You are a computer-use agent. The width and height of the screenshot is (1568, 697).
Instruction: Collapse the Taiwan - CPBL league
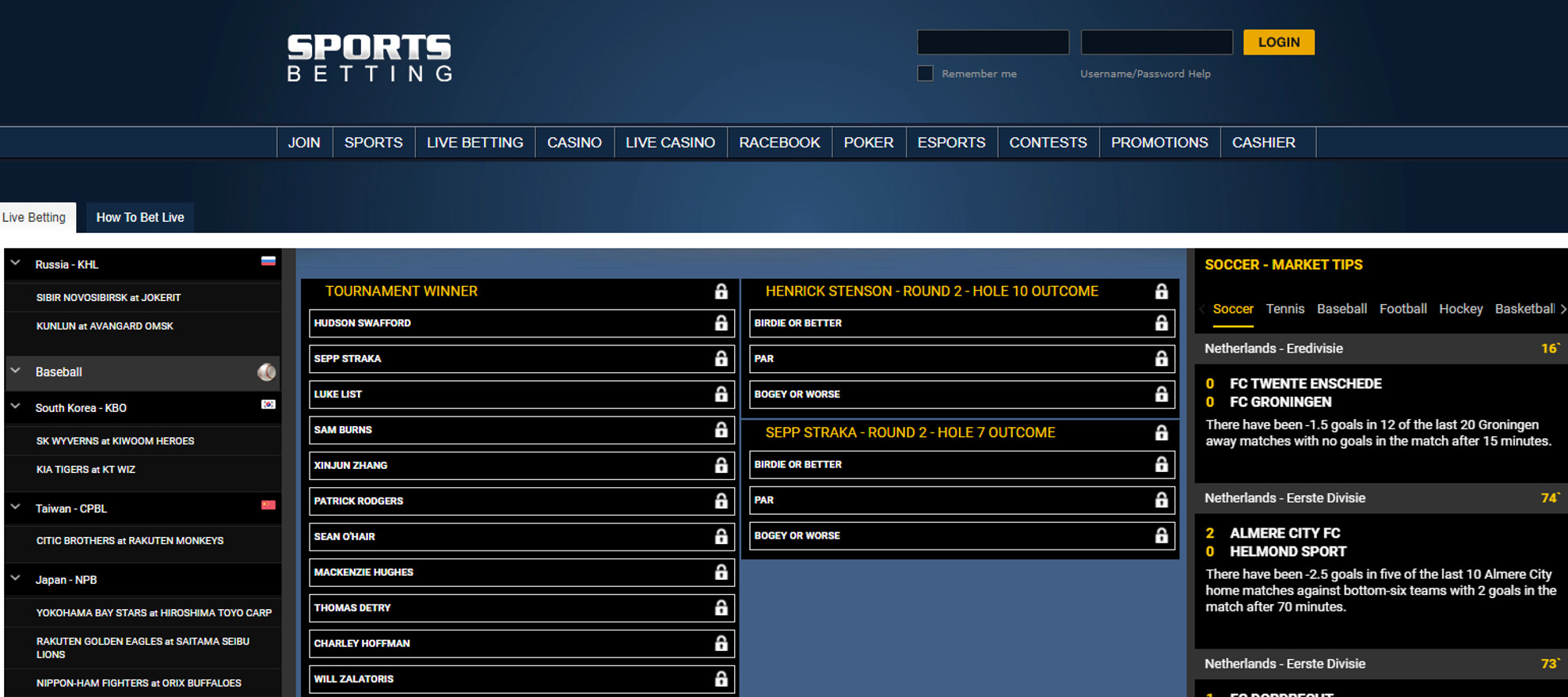[15, 507]
